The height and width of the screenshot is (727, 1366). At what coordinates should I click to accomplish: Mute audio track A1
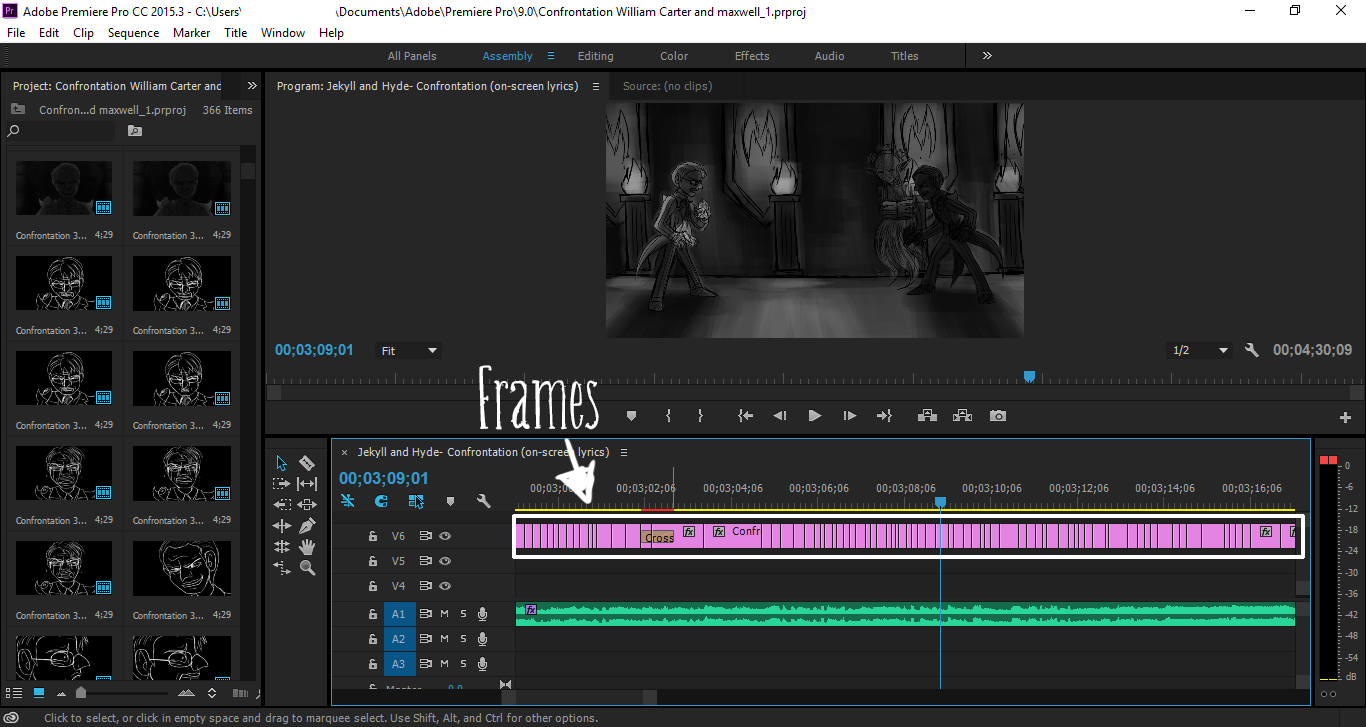444,613
